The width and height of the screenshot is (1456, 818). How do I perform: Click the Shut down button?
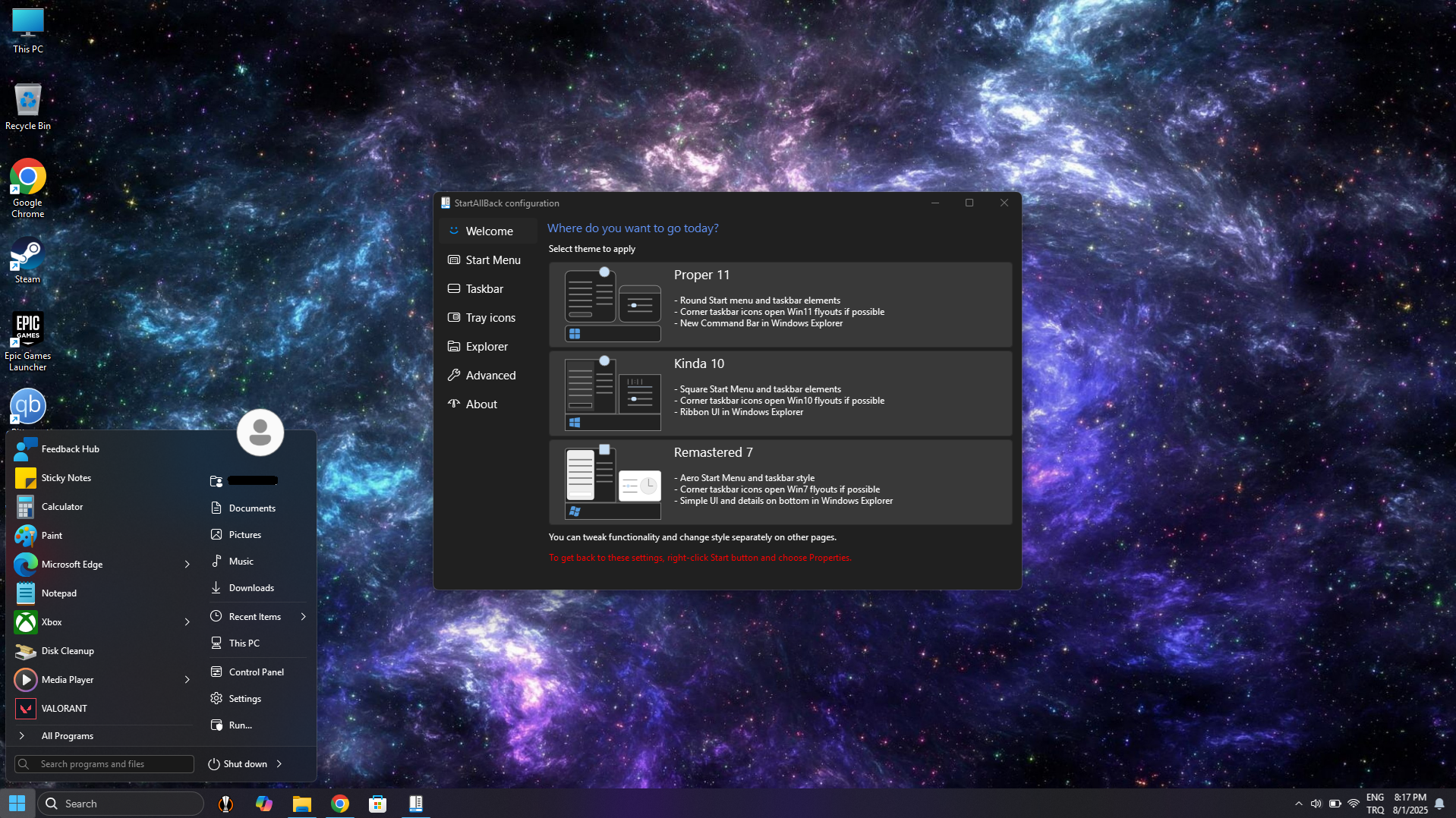pyautogui.click(x=238, y=764)
